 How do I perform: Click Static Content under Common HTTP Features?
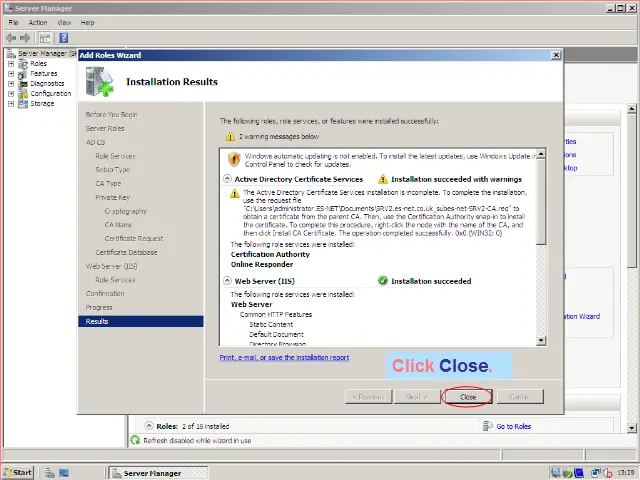coord(271,324)
